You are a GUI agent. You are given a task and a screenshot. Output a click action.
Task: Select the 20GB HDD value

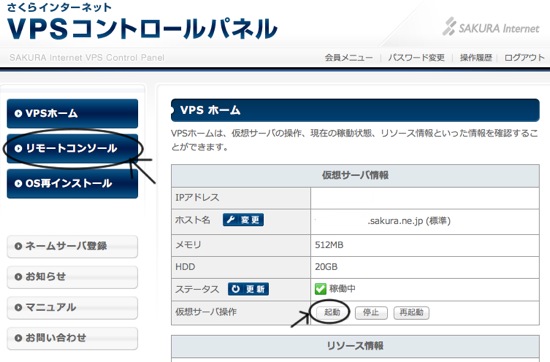pos(326,267)
